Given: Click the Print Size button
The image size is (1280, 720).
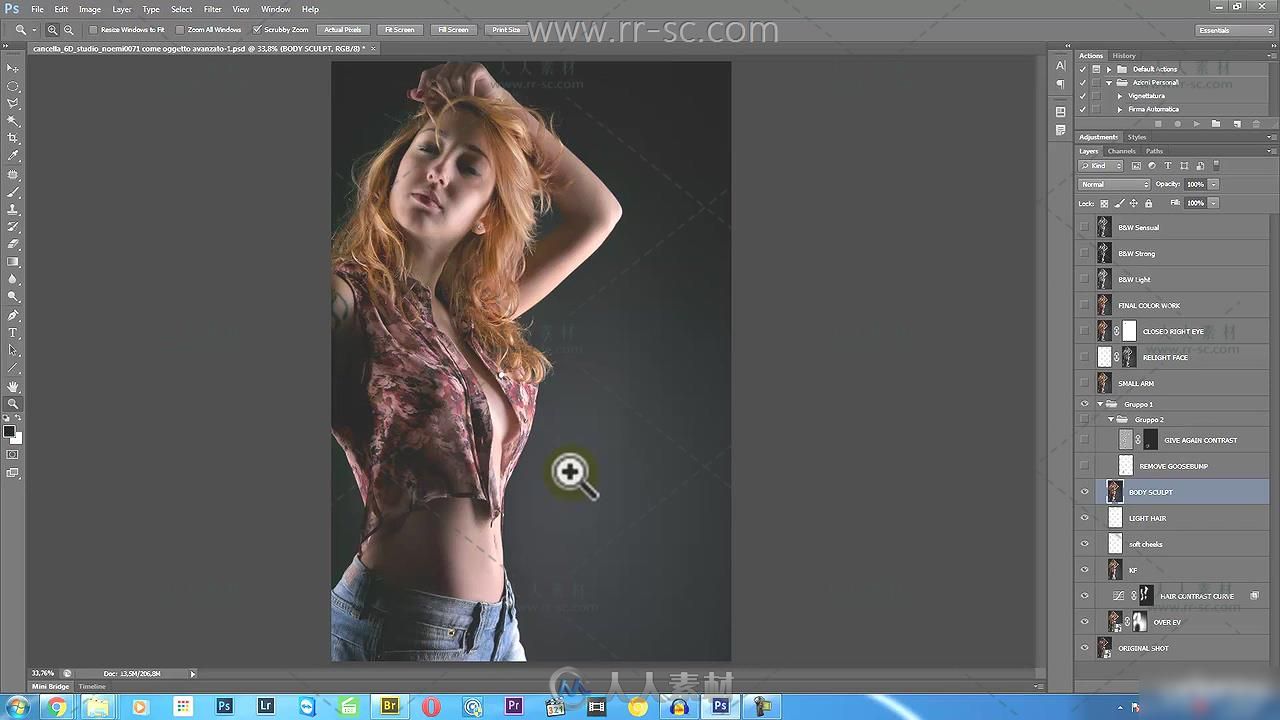Looking at the screenshot, I should point(506,30).
